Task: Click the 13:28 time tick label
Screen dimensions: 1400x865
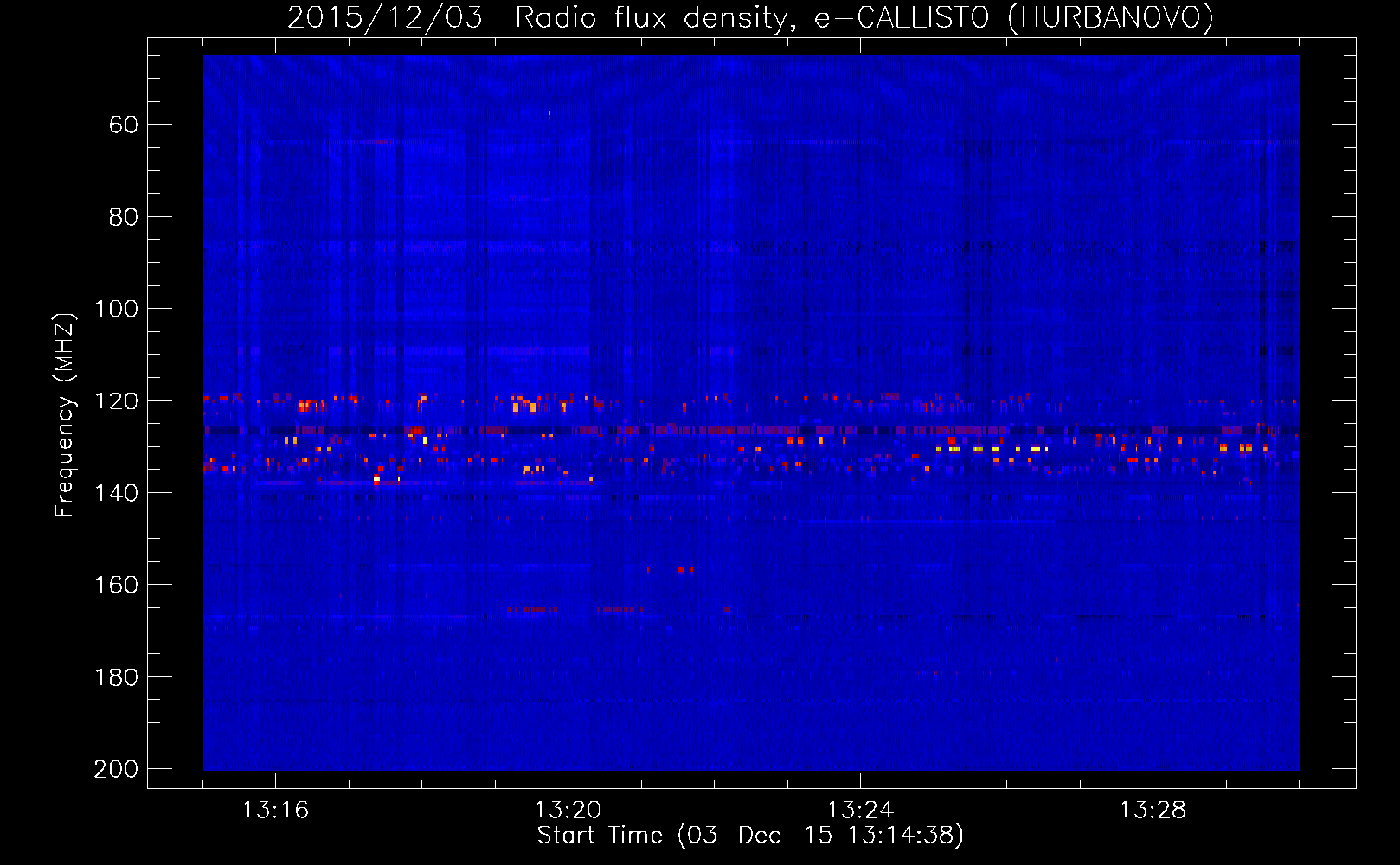Action: tap(1153, 810)
